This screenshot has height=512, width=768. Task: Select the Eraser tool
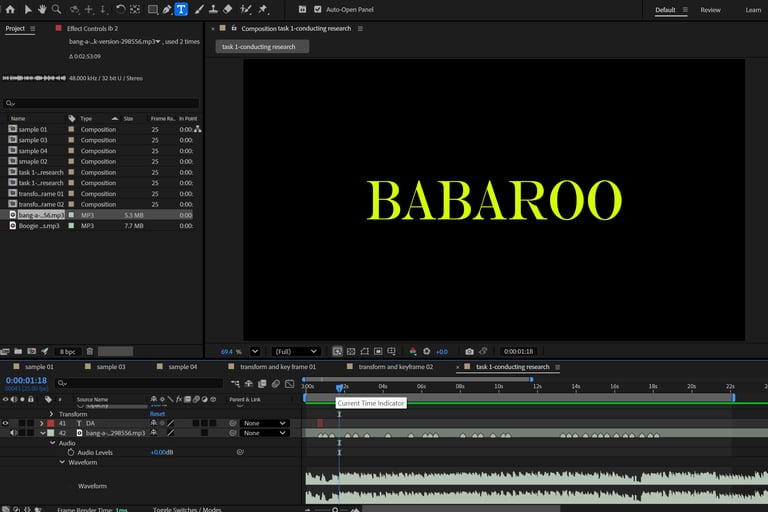pyautogui.click(x=227, y=9)
